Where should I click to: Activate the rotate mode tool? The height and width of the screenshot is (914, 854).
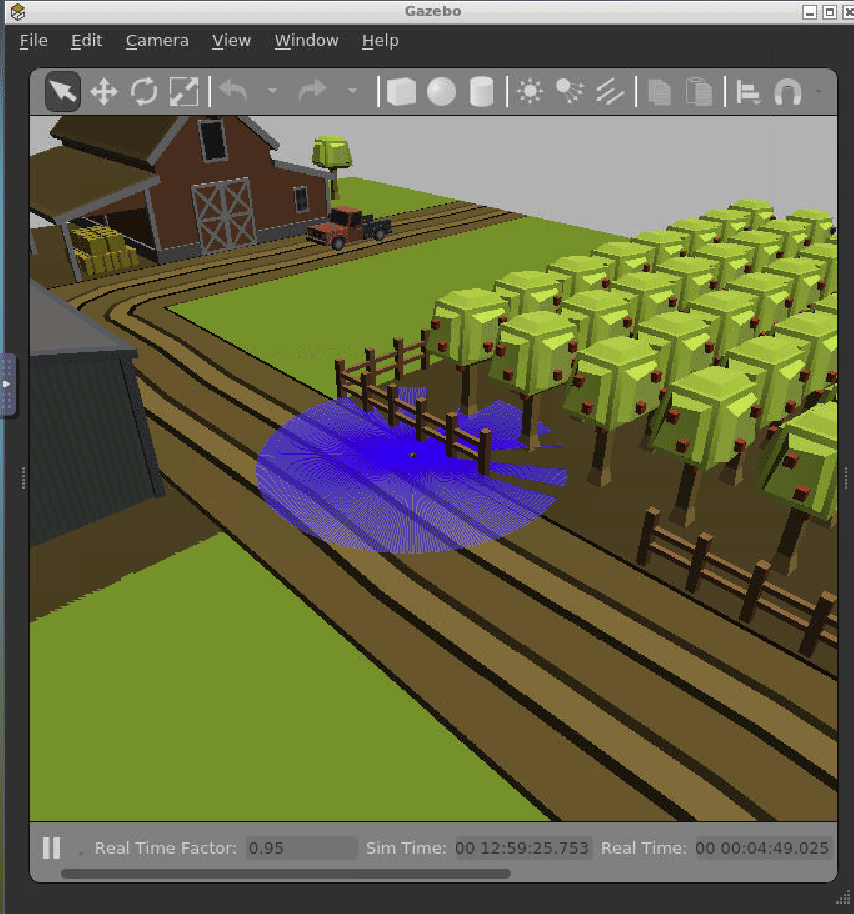tap(144, 92)
